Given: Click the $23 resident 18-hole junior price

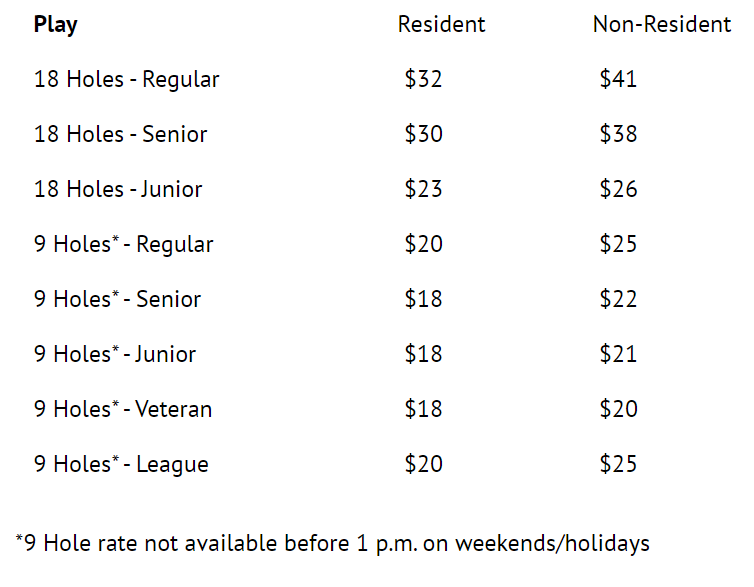Looking at the screenshot, I should [x=423, y=190].
